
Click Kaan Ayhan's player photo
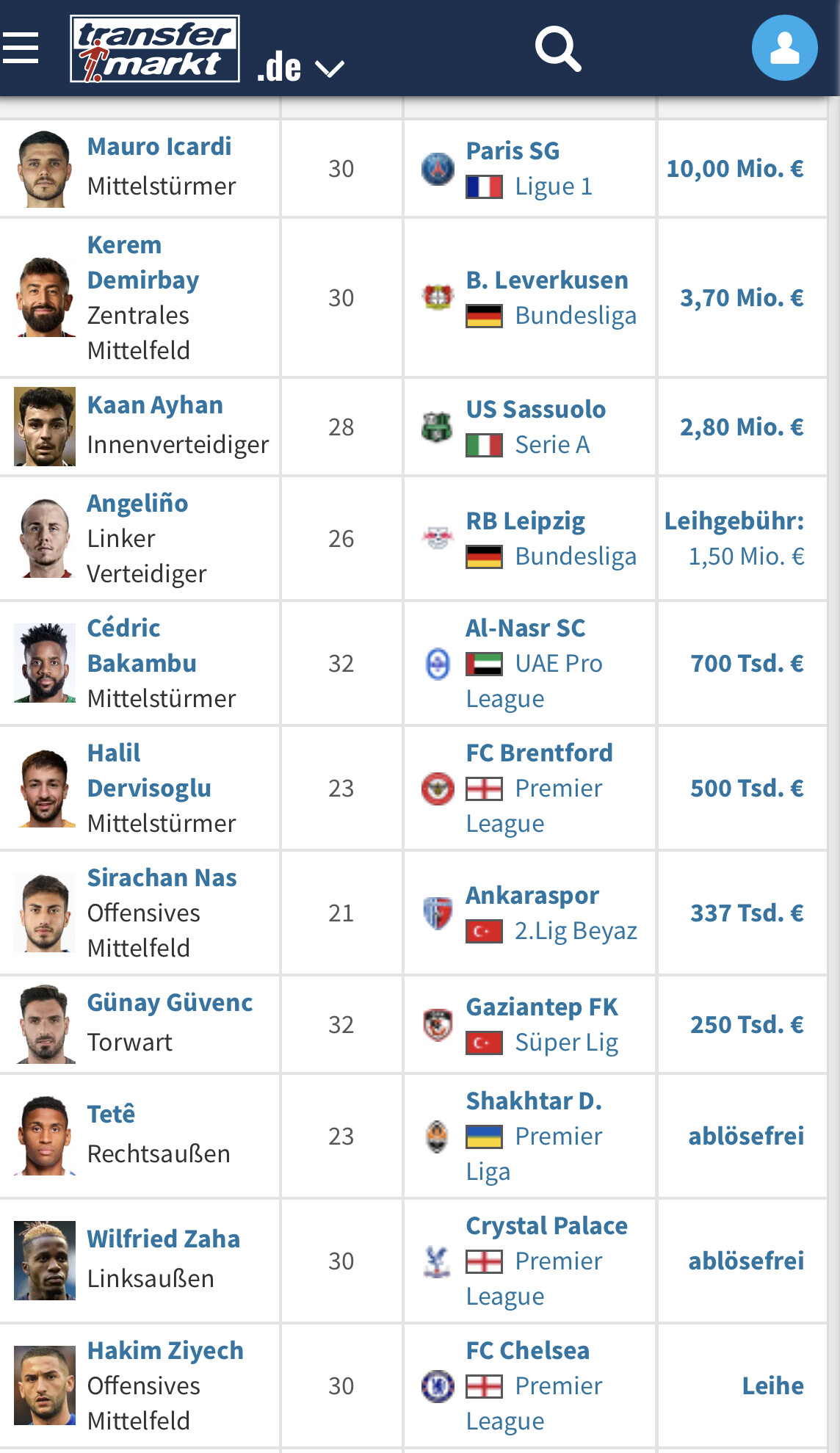(45, 427)
